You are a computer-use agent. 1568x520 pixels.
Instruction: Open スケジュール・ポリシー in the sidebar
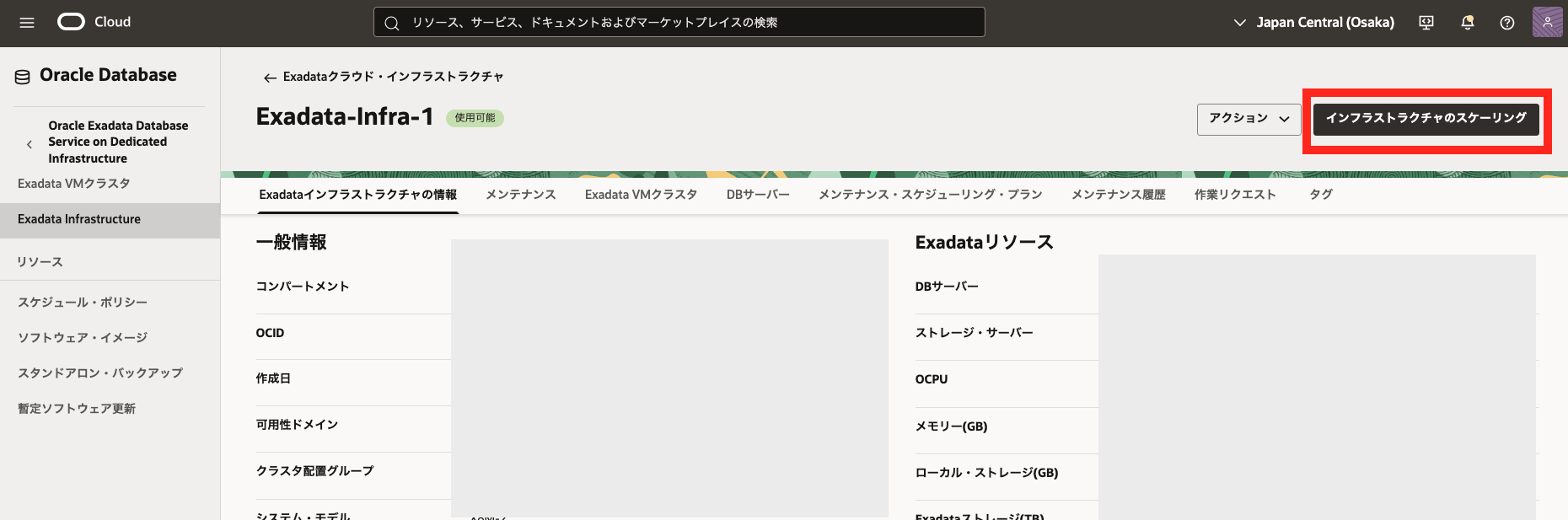(83, 303)
